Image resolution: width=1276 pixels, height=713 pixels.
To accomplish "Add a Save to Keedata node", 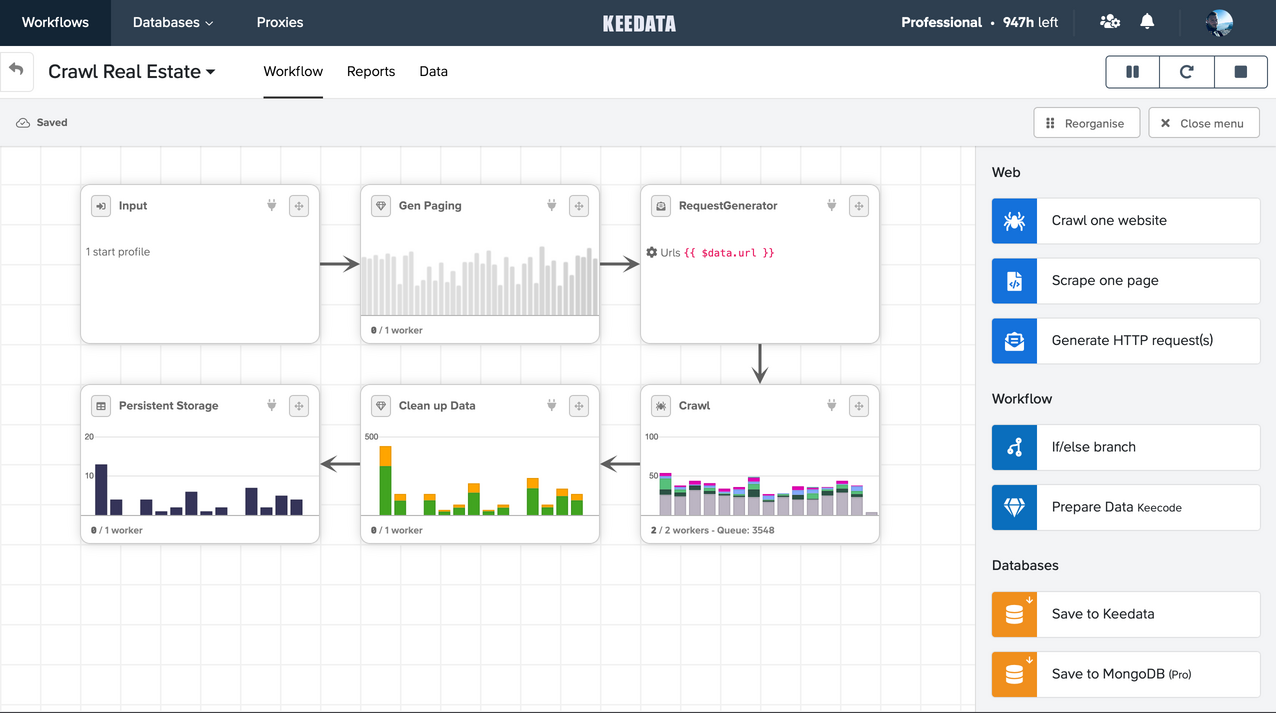I will tap(1126, 614).
